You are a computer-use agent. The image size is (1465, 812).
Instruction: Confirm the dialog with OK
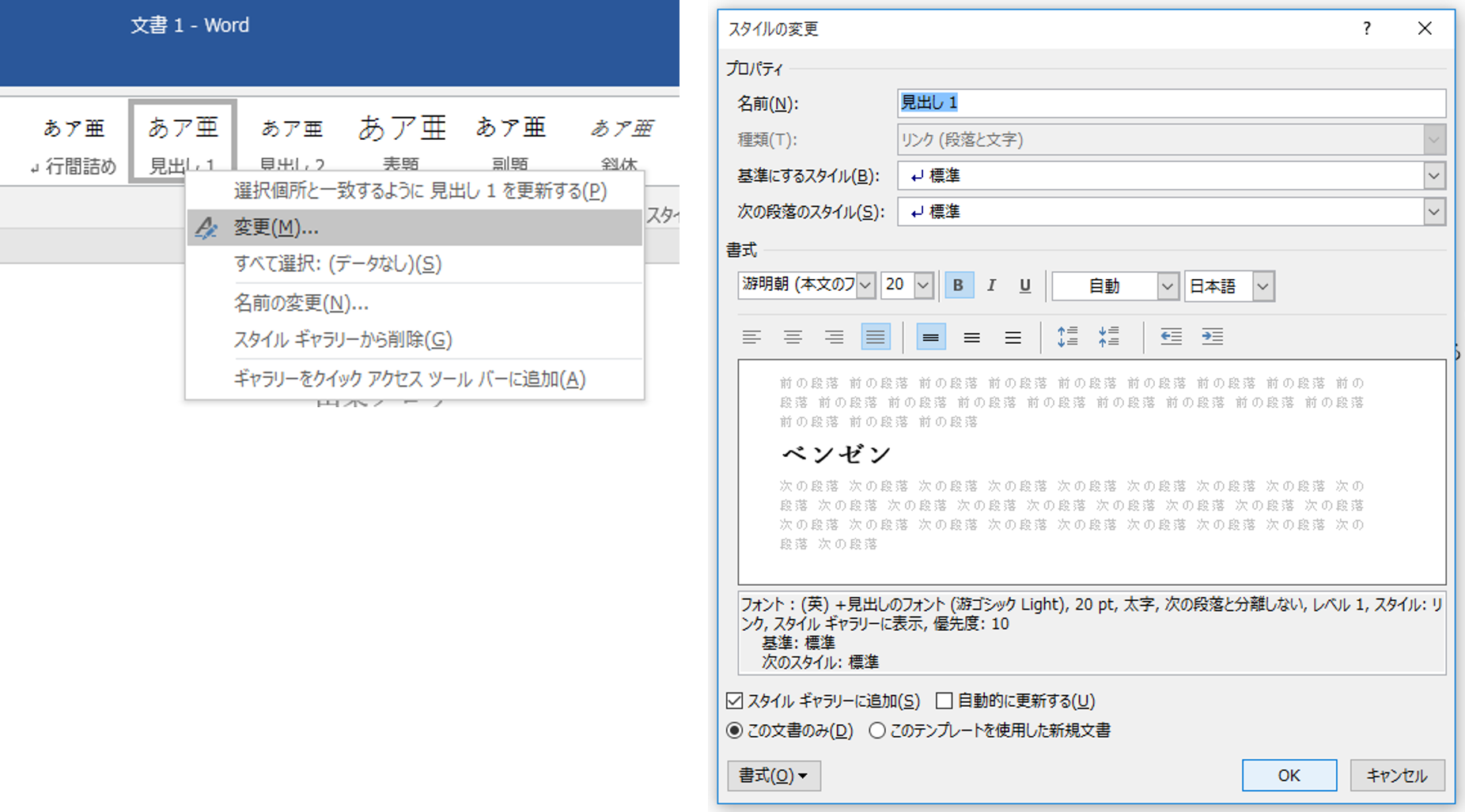1289,776
